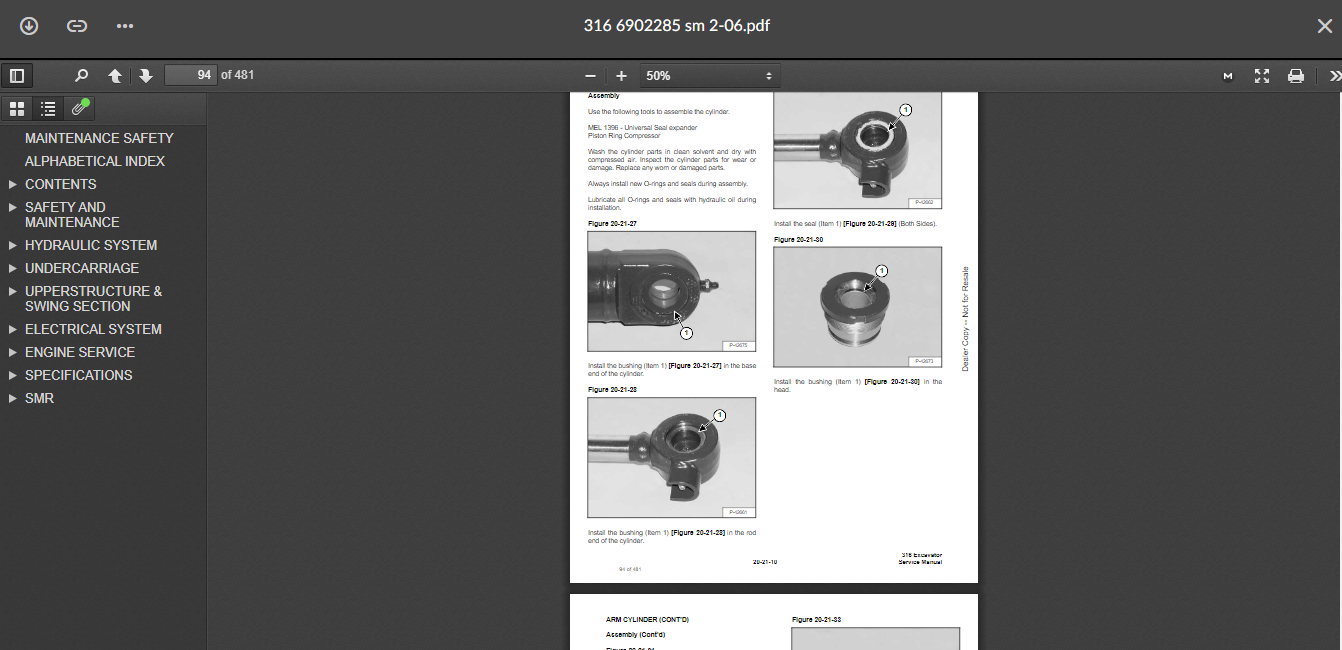The image size is (1342, 650).
Task: Go to next page arrow
Action: (x=146, y=76)
